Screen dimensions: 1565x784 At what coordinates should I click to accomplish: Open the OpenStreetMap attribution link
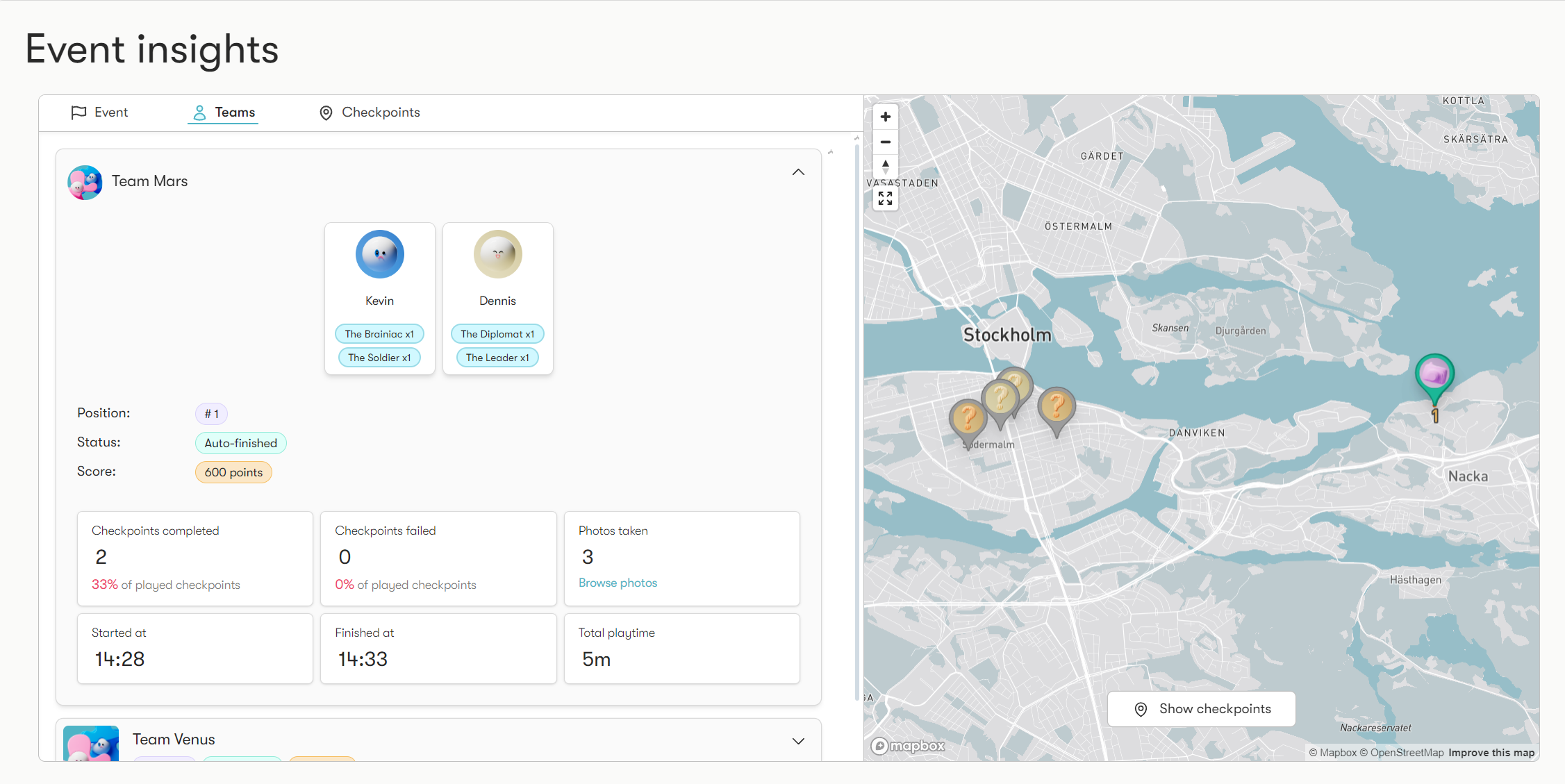point(1401,753)
